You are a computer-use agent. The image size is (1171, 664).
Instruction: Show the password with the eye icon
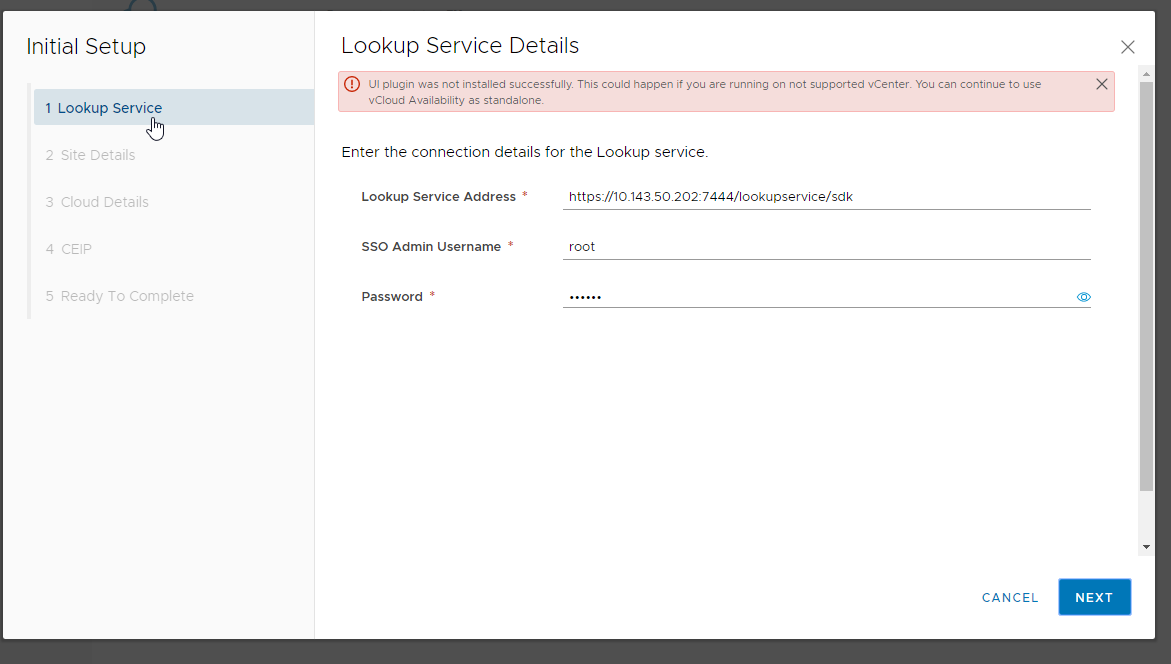pyautogui.click(x=1083, y=297)
